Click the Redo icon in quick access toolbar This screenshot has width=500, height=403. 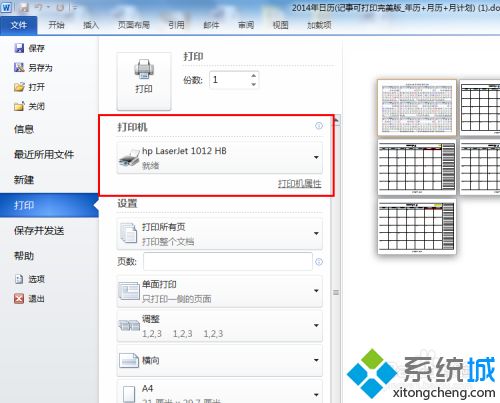(60, 7)
